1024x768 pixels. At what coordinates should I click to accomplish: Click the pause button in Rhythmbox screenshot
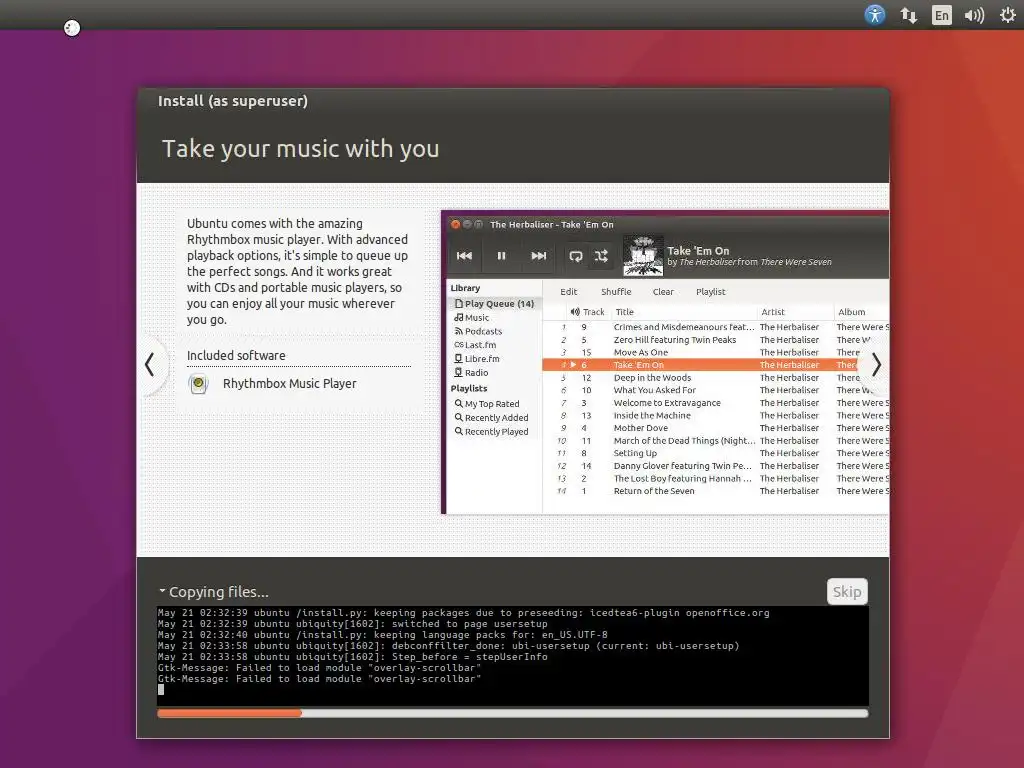[501, 255]
